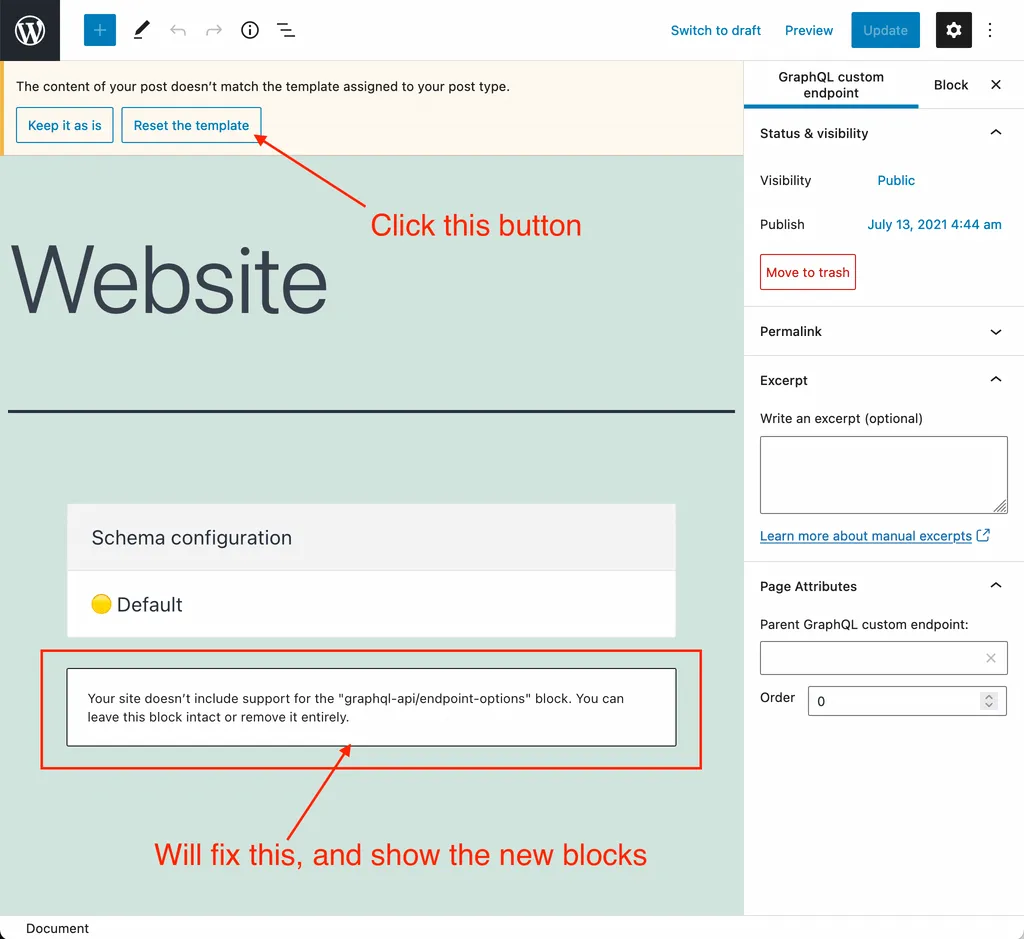This screenshot has width=1024, height=939.
Task: Click the Publish label
Action: click(x=782, y=225)
